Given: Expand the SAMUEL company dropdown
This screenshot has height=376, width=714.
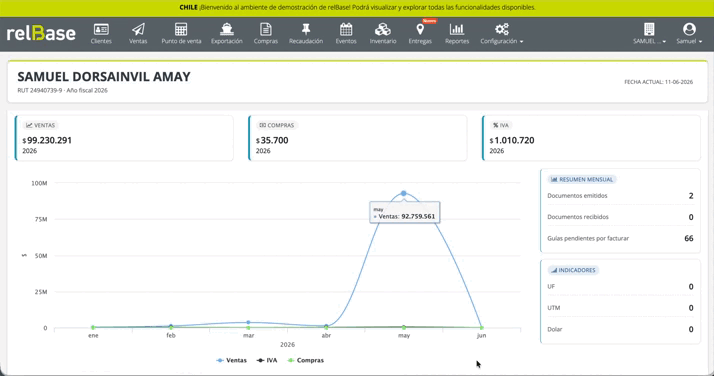Looking at the screenshot, I should pyautogui.click(x=649, y=34).
